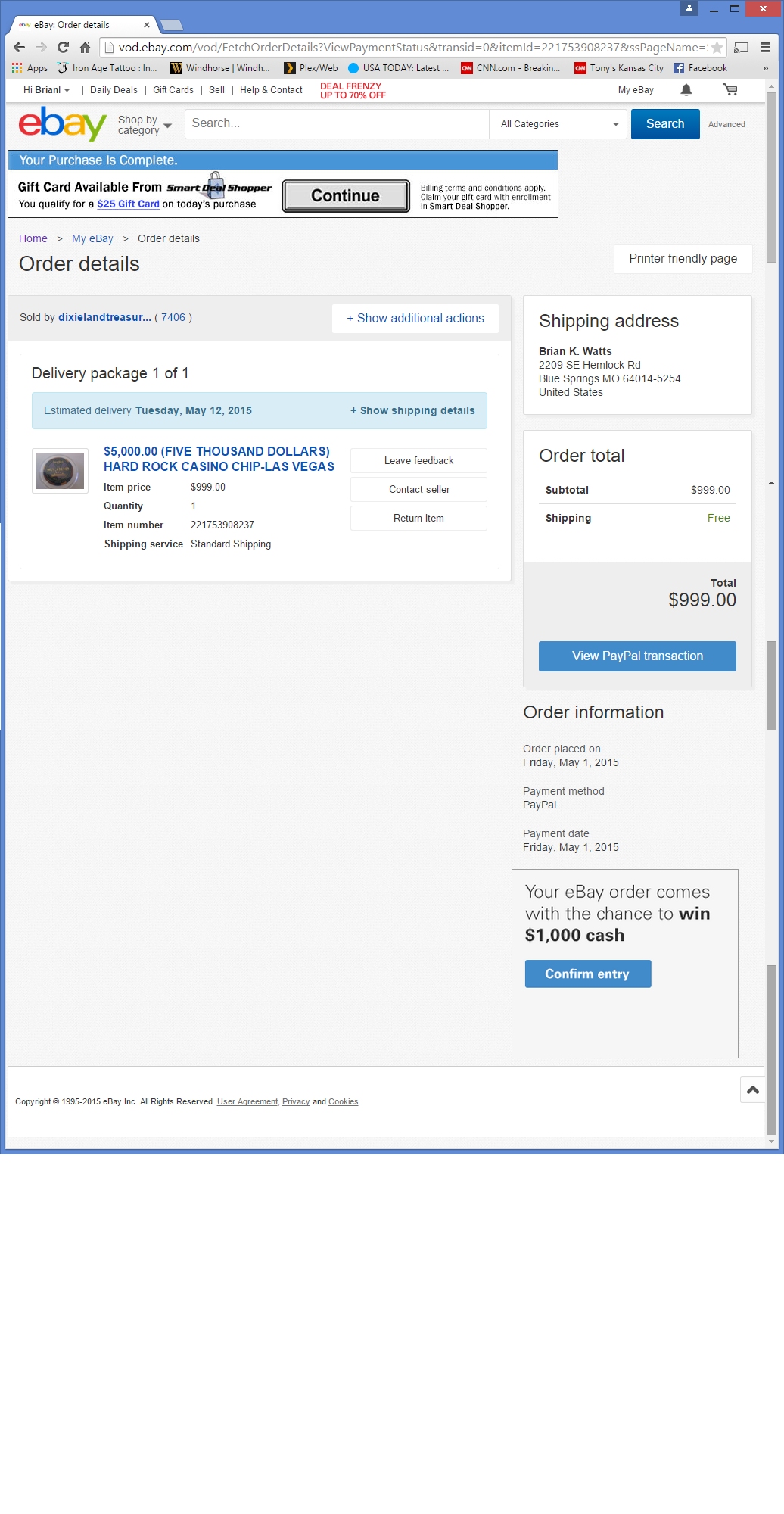Open the CNN.com bookmark
Screen dimensions: 784x1514
pyautogui.click(x=511, y=68)
